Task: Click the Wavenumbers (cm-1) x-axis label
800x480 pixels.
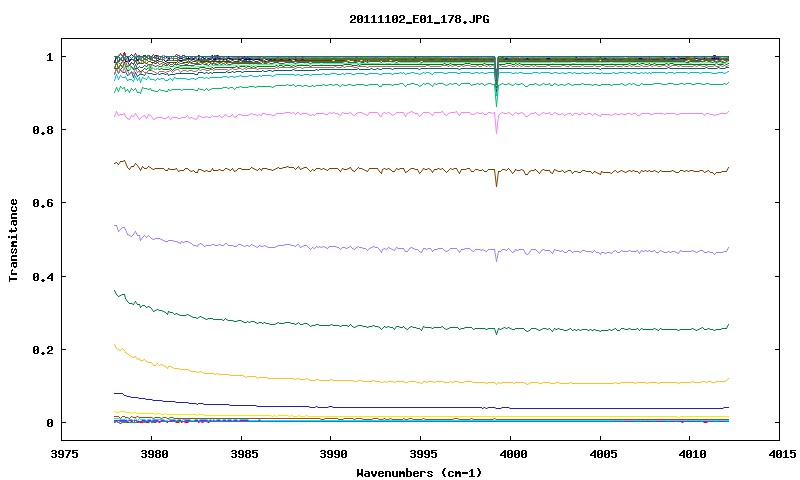Action: (419, 473)
